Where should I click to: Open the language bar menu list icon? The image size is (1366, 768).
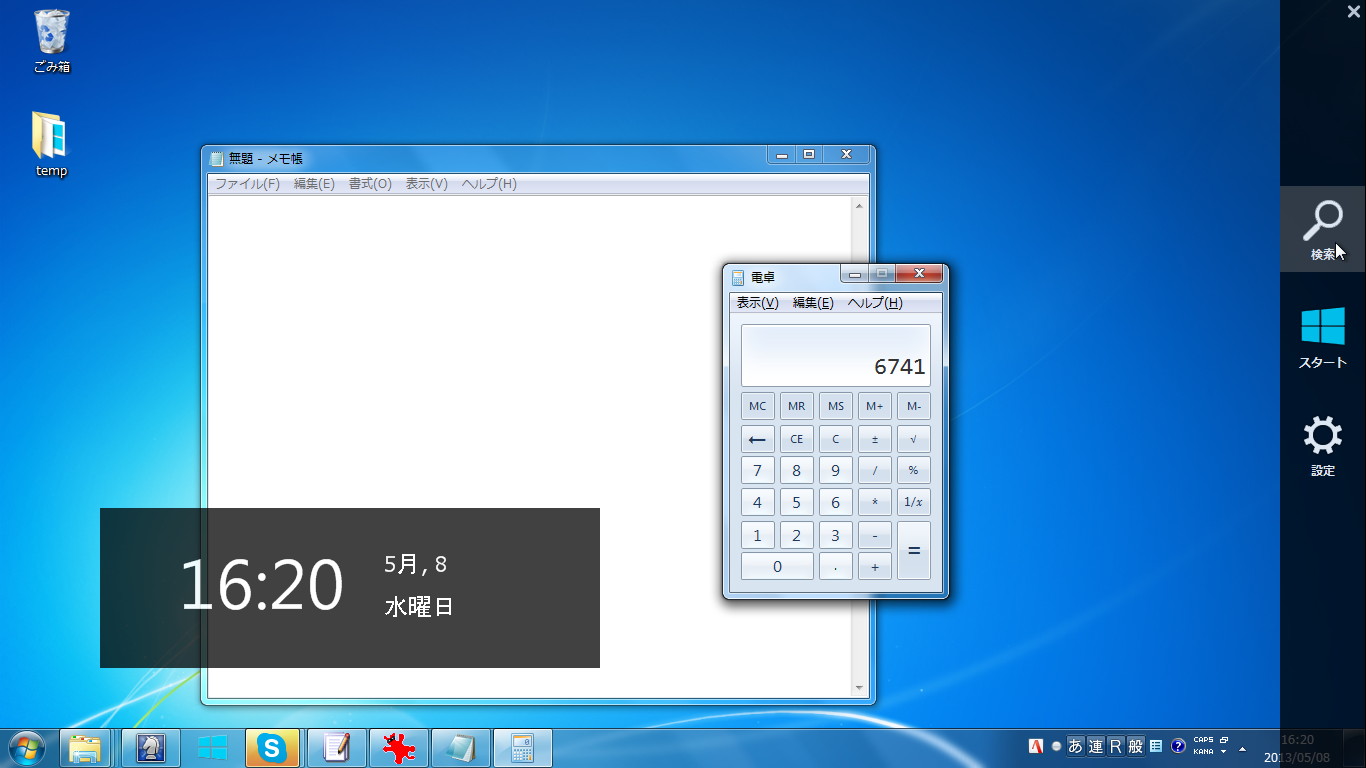click(1156, 746)
